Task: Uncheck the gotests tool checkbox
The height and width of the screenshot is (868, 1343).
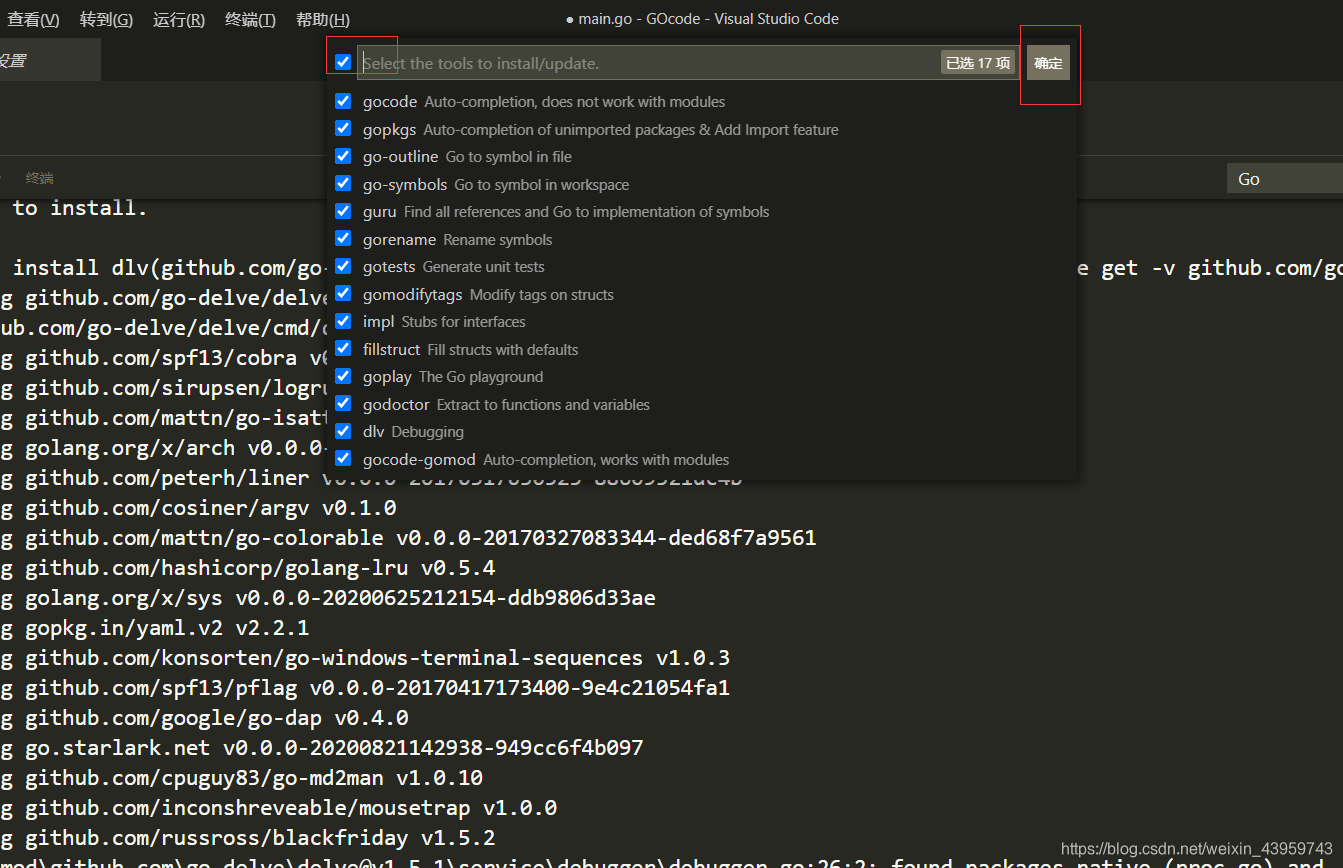Action: pyautogui.click(x=343, y=266)
